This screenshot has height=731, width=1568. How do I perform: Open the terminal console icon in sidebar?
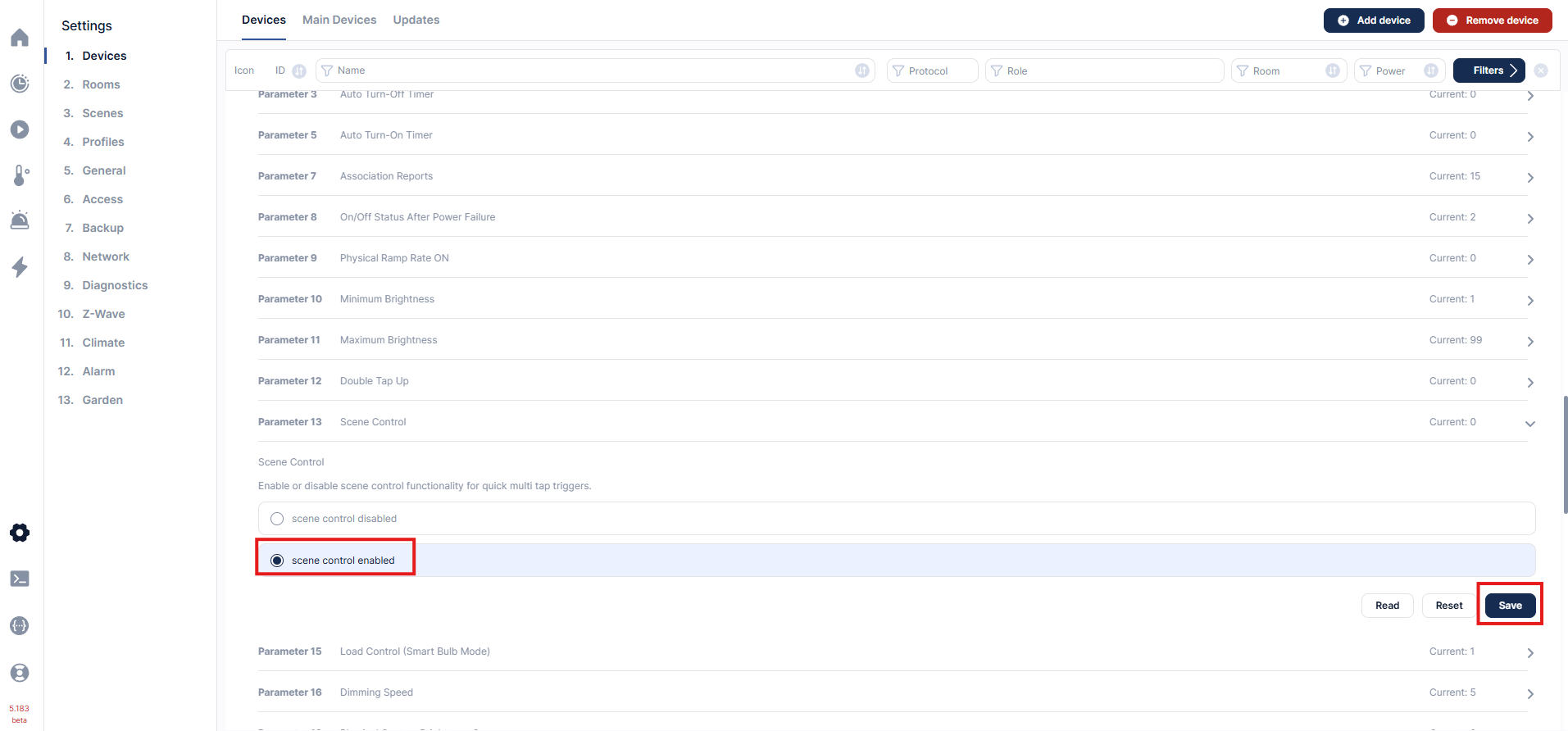point(20,579)
